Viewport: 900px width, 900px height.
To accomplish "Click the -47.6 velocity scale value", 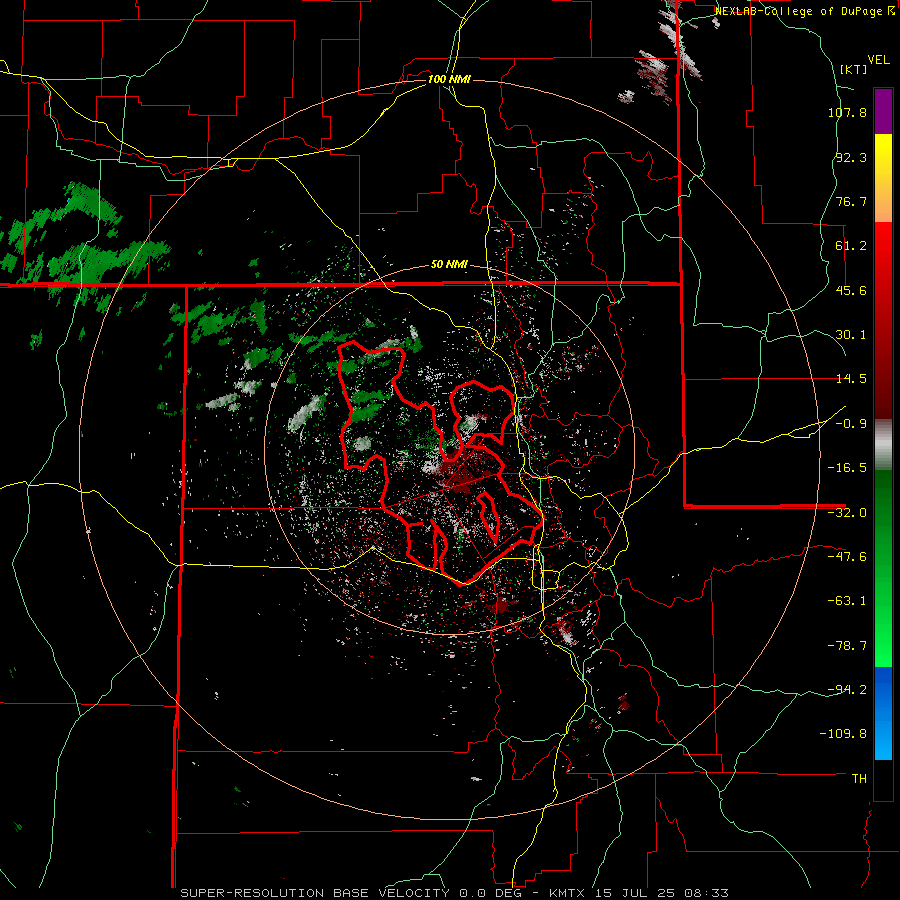I will pyautogui.click(x=847, y=557).
